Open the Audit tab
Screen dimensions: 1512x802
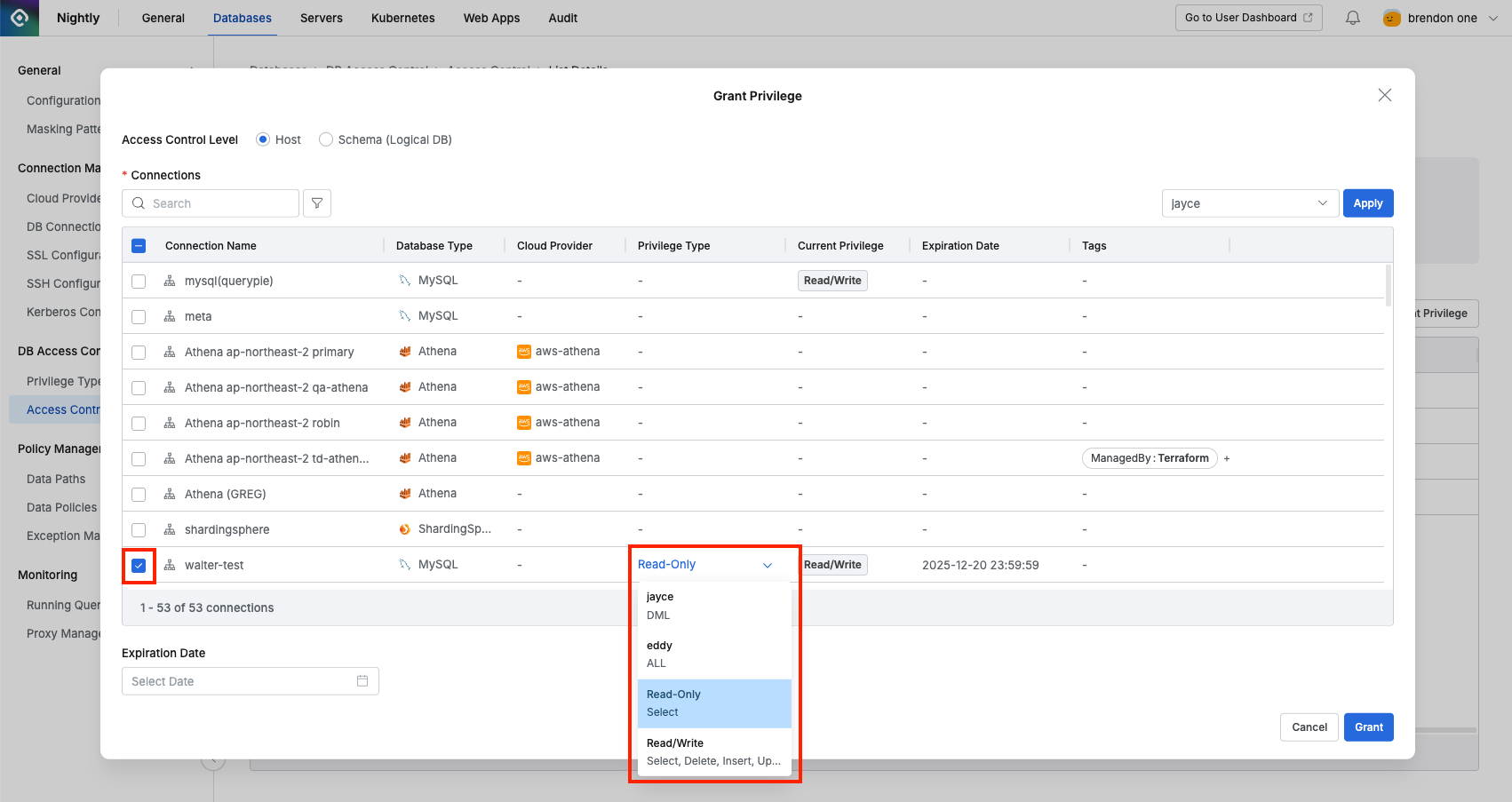coord(562,18)
